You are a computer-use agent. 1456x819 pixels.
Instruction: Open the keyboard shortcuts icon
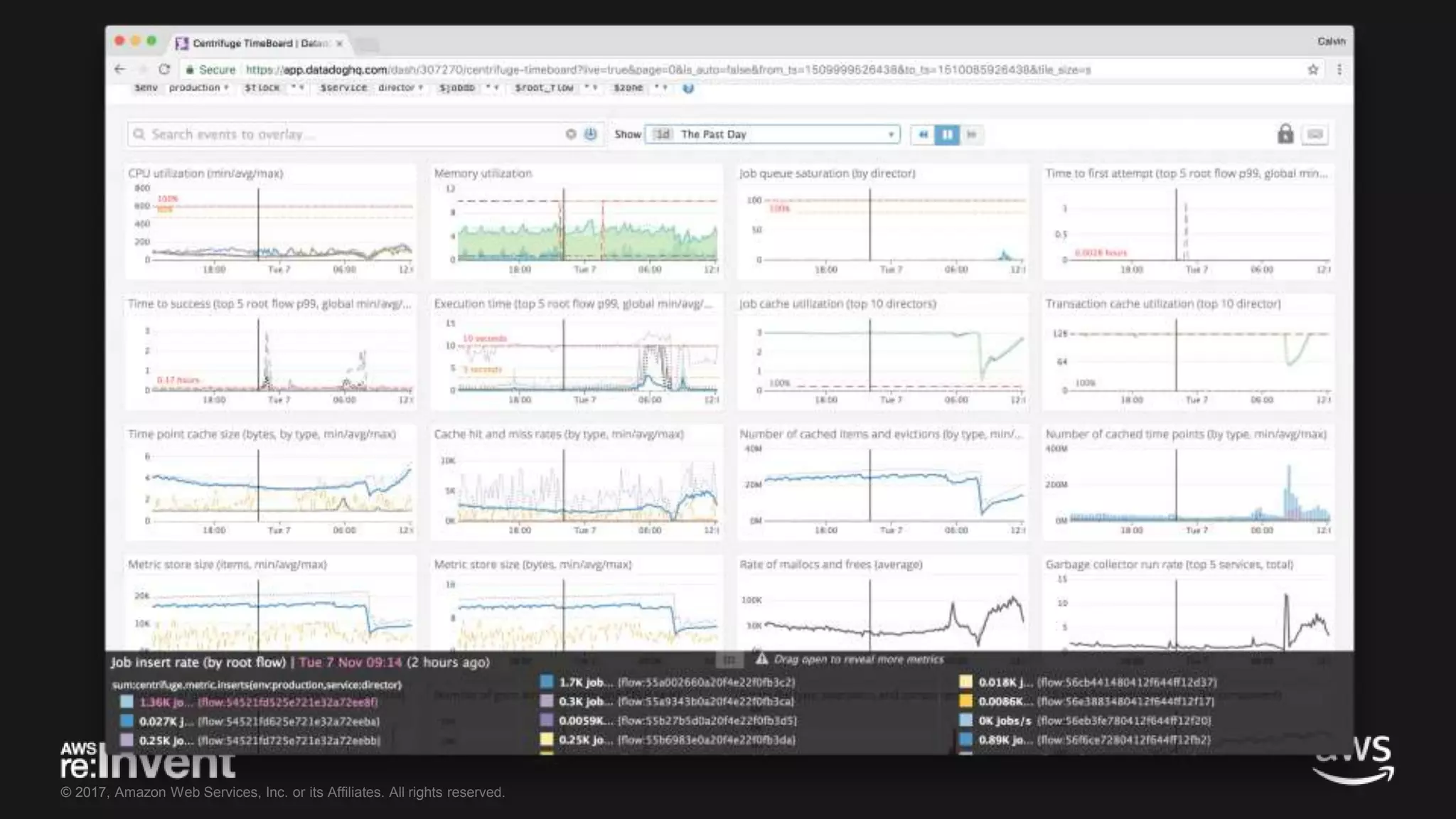click(x=1315, y=134)
